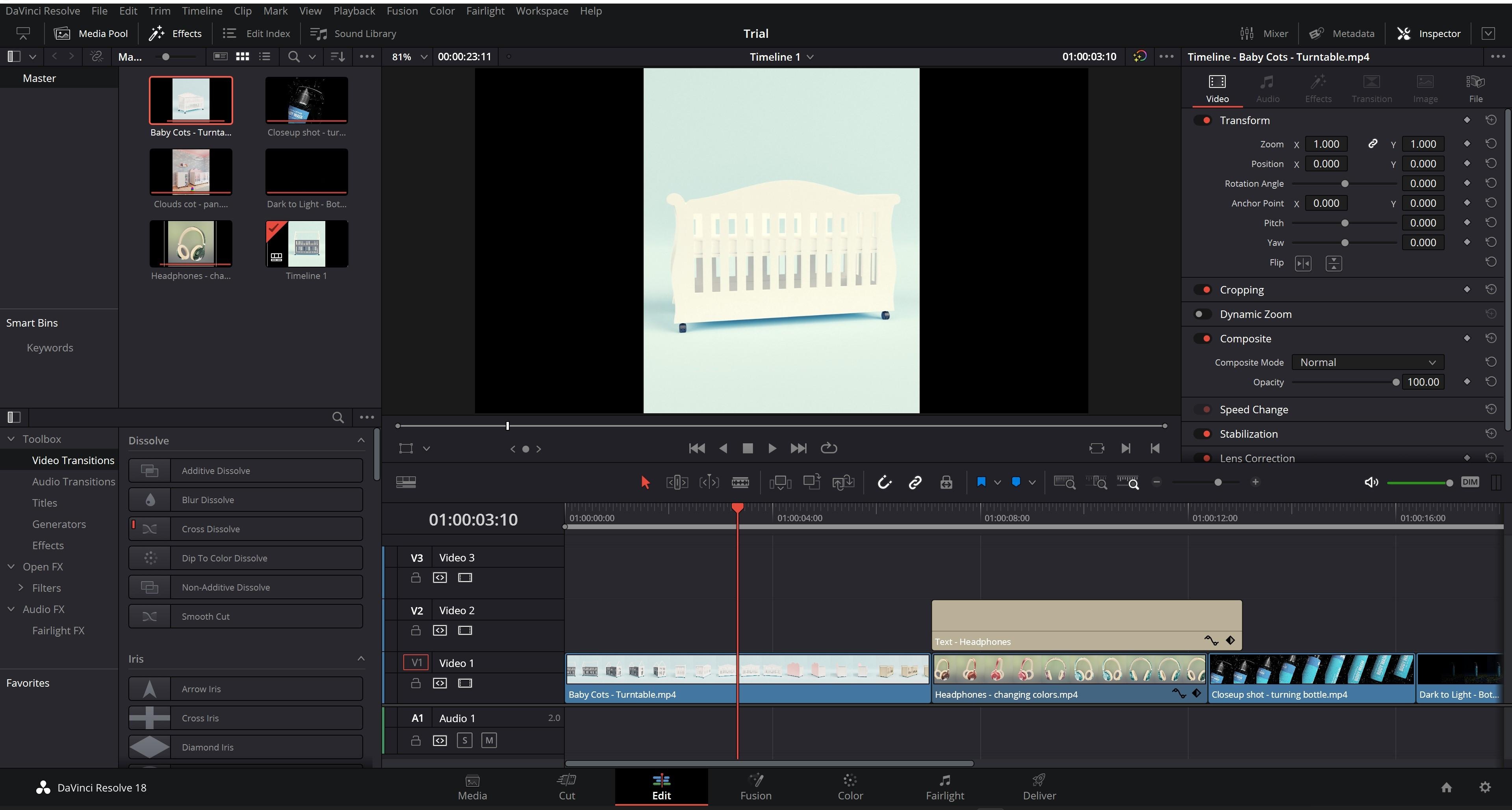The height and width of the screenshot is (810, 1512).
Task: Click Insert Clip icon in timeline toolbar
Action: [x=780, y=483]
